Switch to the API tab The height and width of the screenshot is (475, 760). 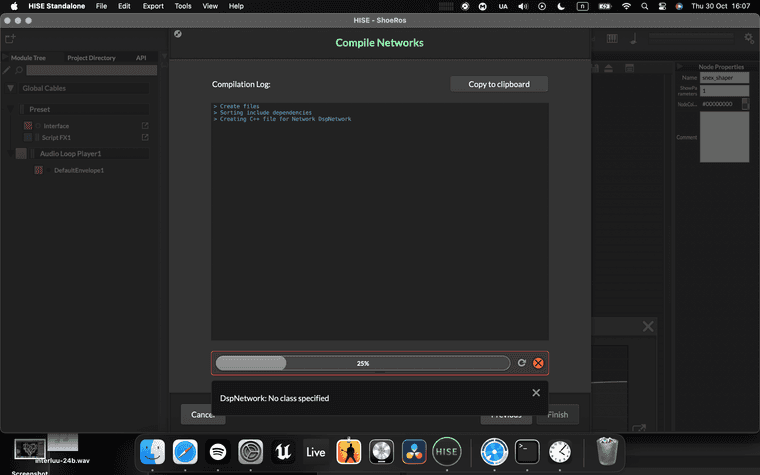(x=141, y=58)
